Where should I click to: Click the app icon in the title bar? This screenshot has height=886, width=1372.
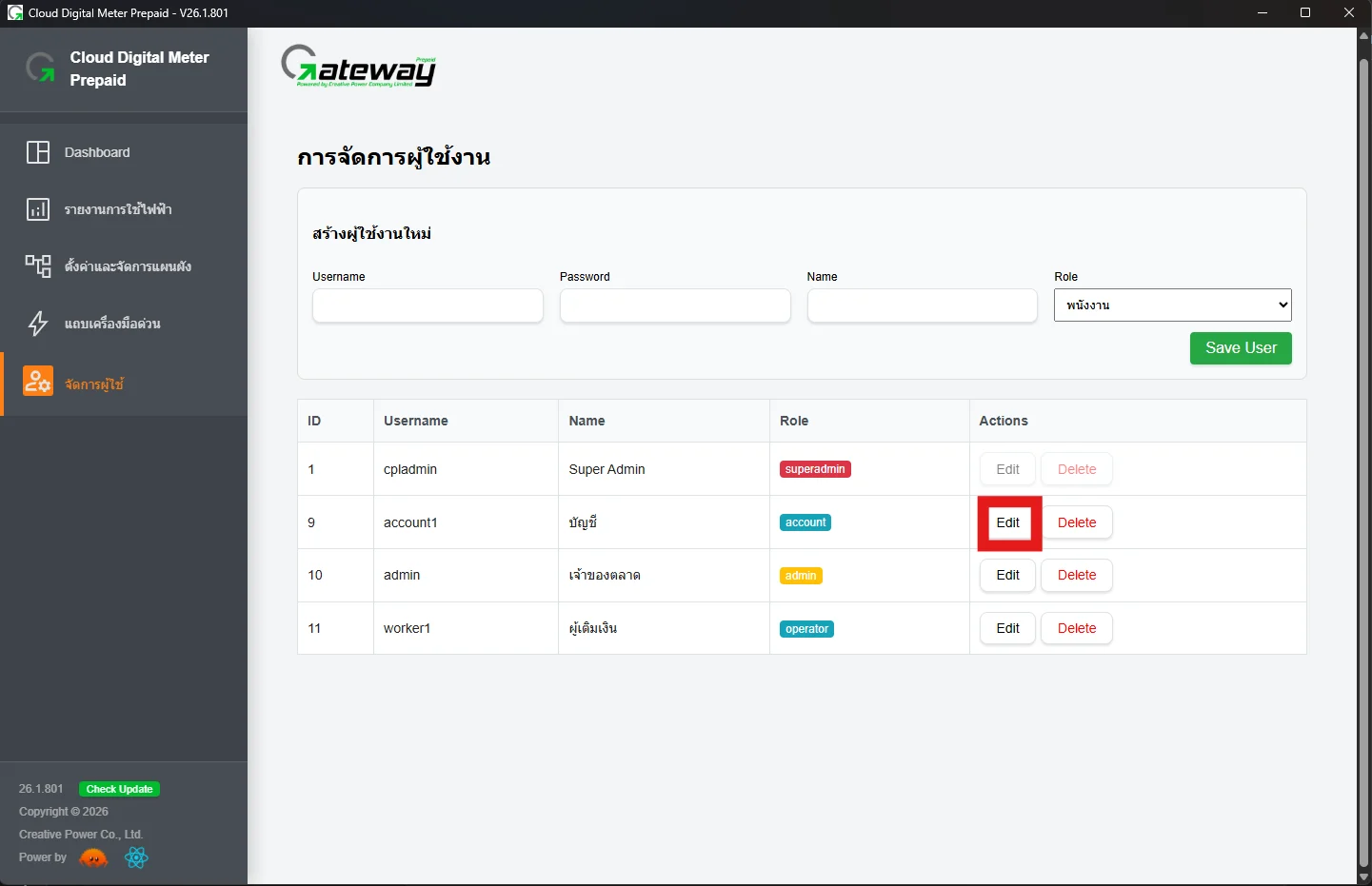point(15,12)
